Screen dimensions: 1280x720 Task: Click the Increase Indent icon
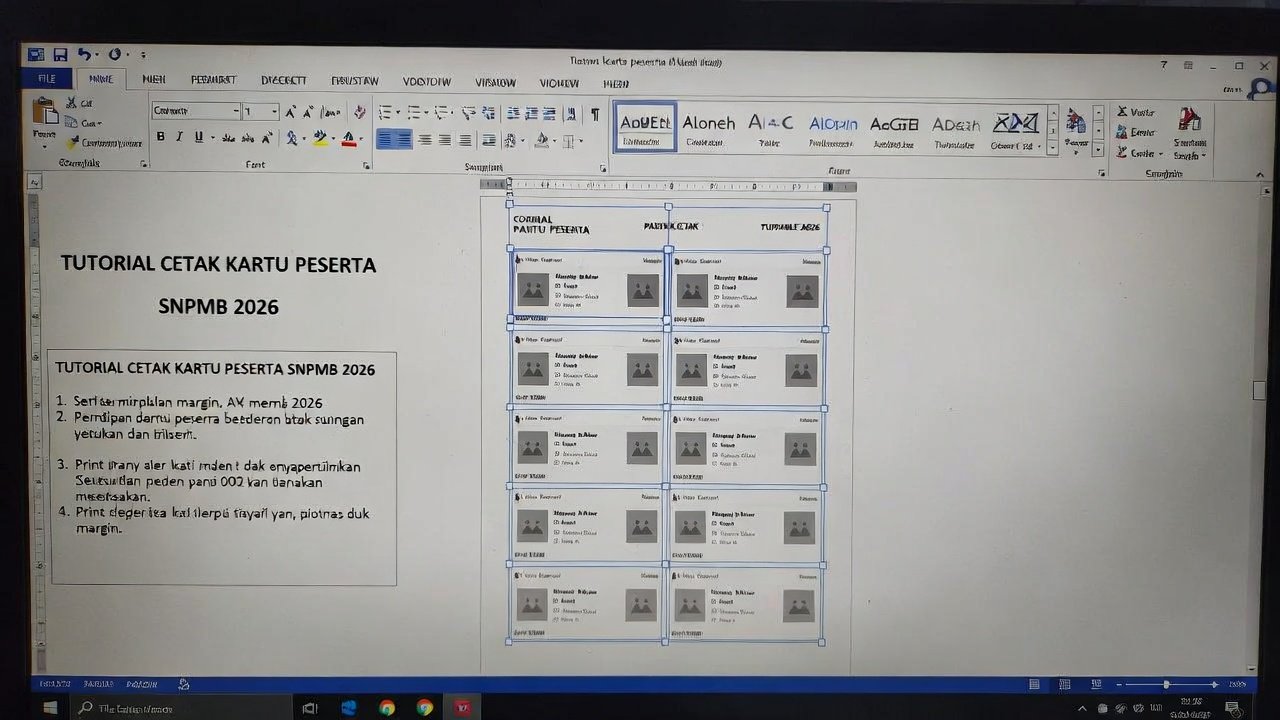(x=532, y=113)
